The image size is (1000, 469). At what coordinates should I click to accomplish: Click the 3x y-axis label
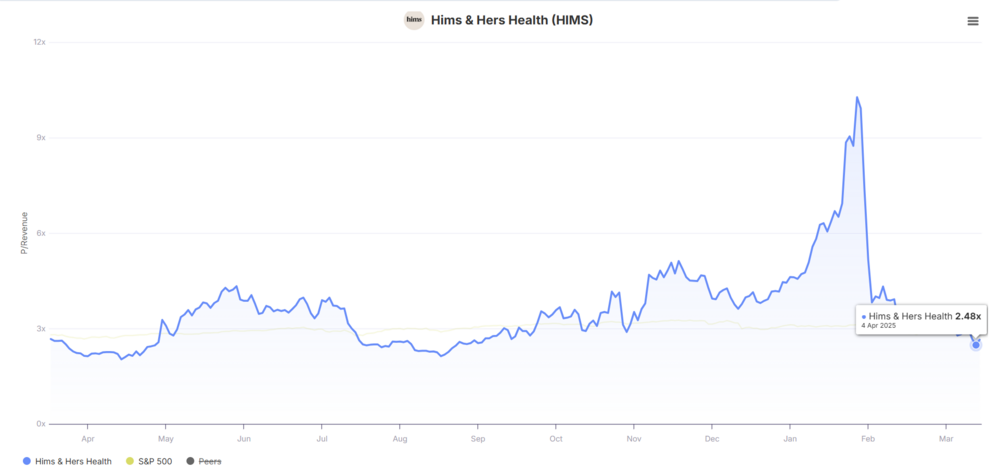(x=41, y=329)
